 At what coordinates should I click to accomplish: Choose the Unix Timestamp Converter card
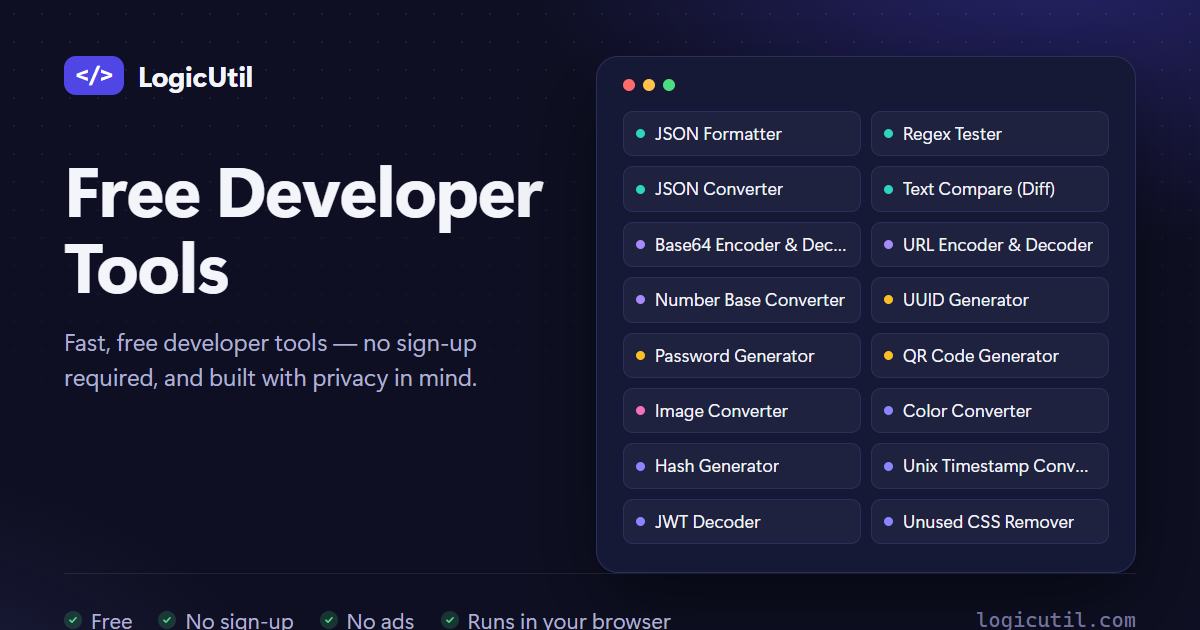tap(990, 466)
